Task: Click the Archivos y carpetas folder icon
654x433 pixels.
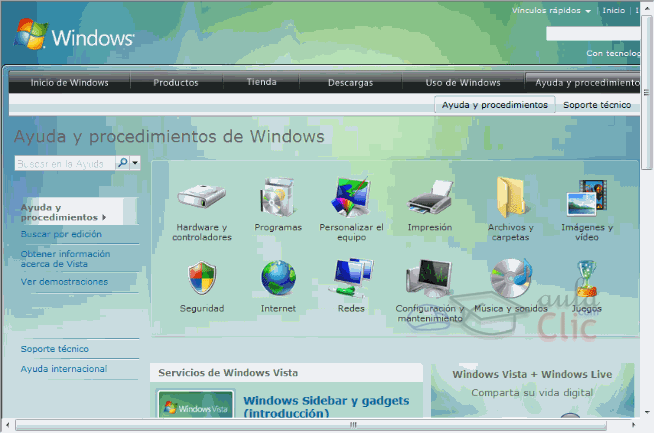Action: click(x=511, y=196)
